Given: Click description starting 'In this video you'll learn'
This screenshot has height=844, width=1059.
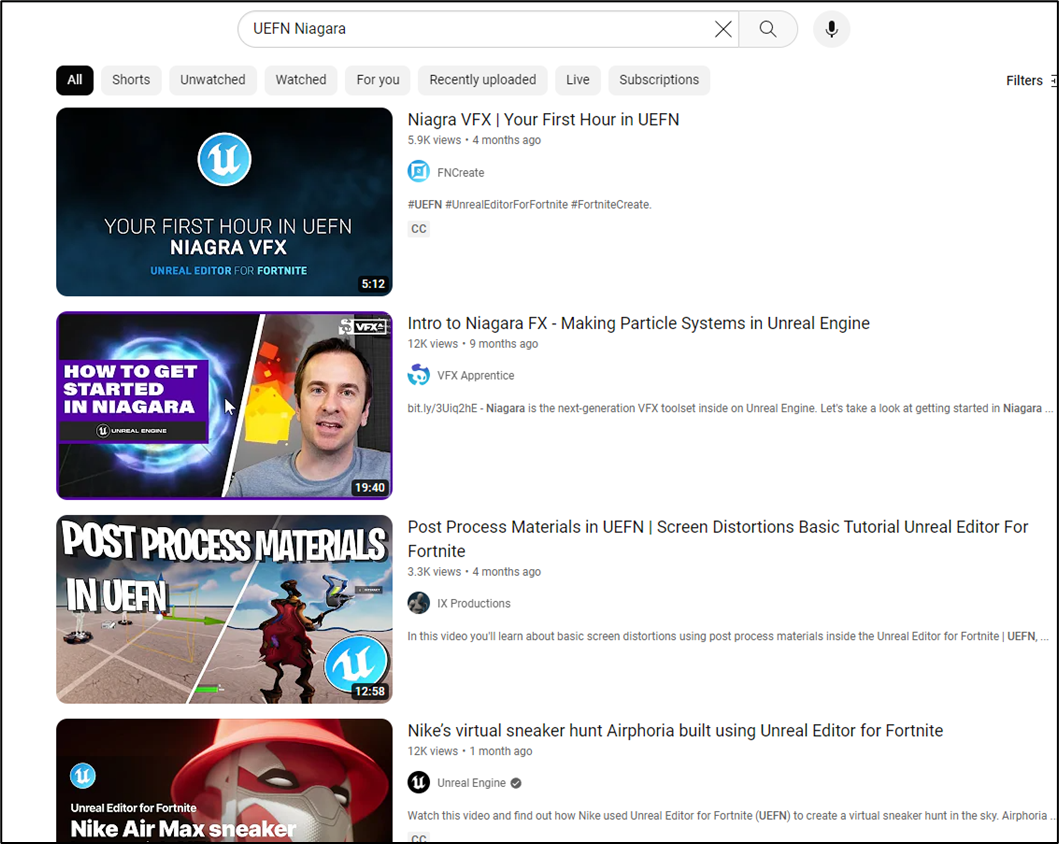Looking at the screenshot, I should (728, 636).
